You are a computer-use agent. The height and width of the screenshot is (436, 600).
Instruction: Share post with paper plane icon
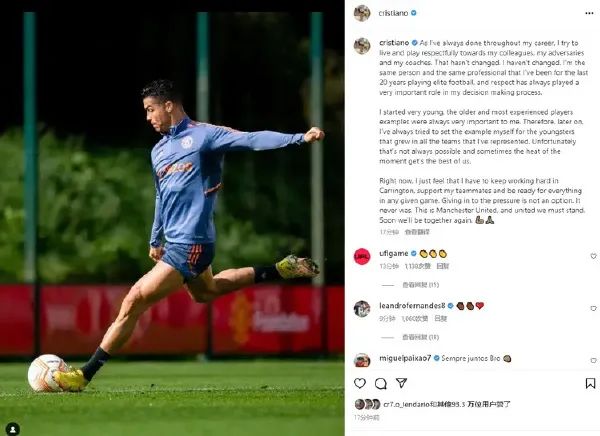click(401, 383)
